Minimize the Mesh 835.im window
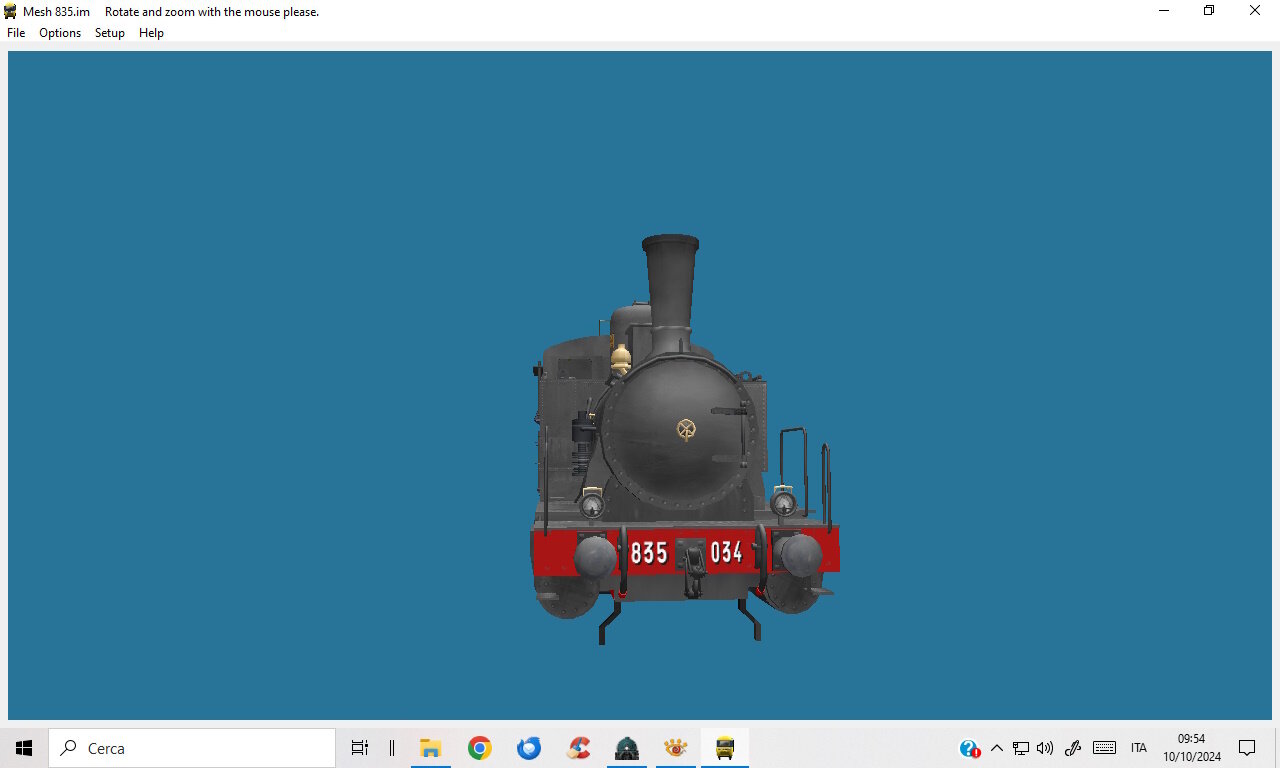The width and height of the screenshot is (1280, 768). [x=1164, y=11]
